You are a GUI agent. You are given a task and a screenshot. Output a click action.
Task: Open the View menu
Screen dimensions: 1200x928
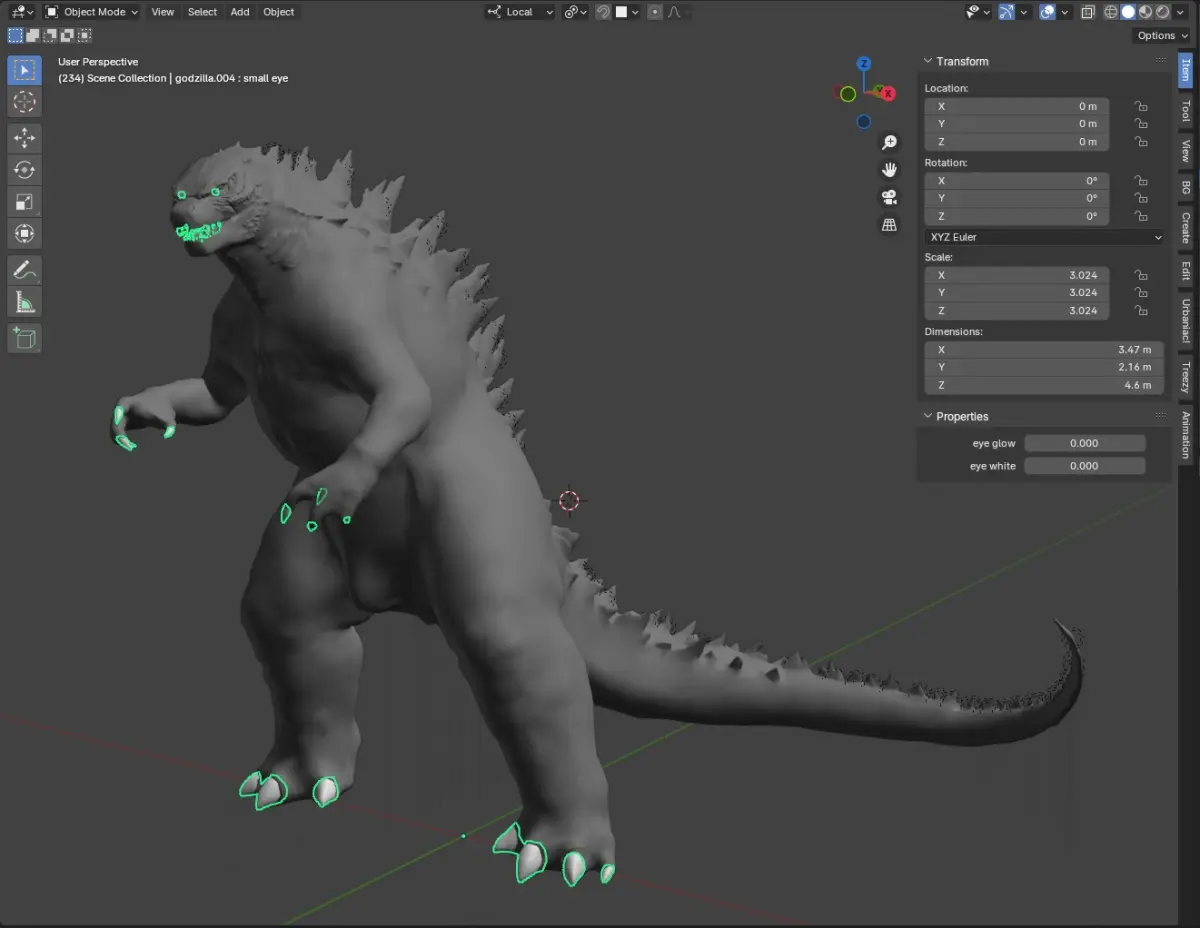(163, 12)
